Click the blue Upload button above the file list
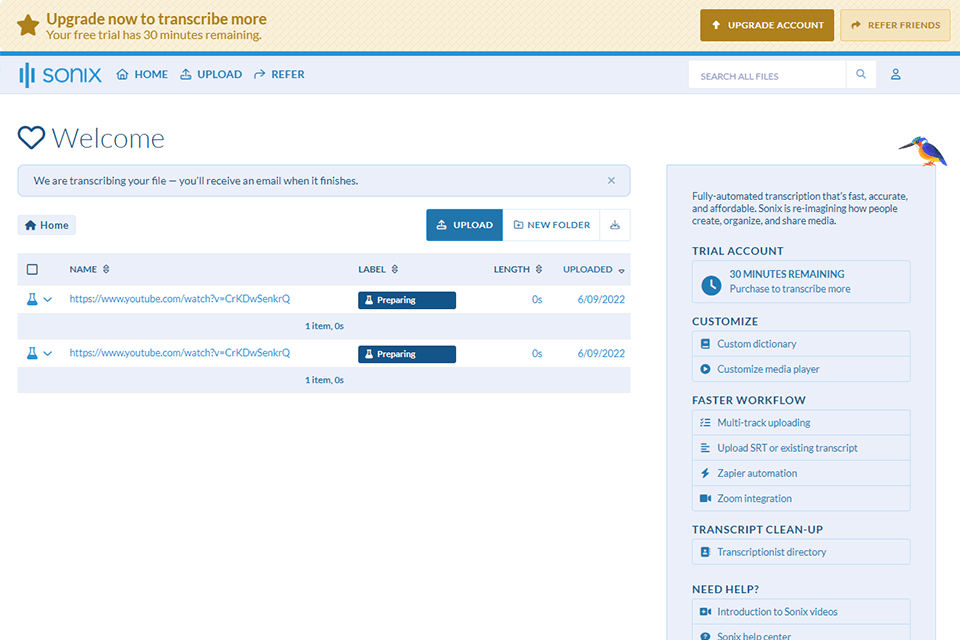The height and width of the screenshot is (640, 960). (x=464, y=225)
